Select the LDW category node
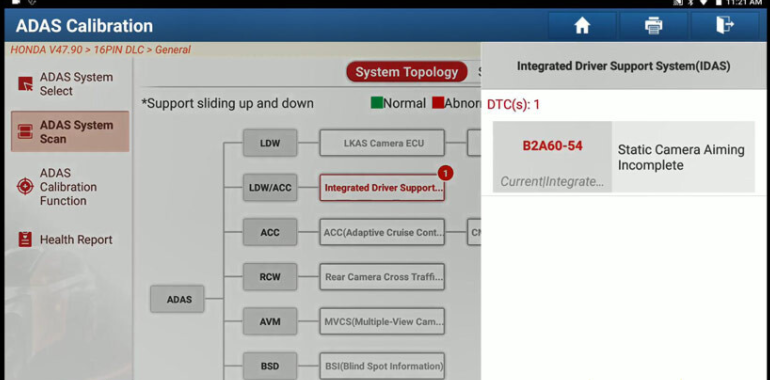The width and height of the screenshot is (770, 380). click(x=270, y=143)
